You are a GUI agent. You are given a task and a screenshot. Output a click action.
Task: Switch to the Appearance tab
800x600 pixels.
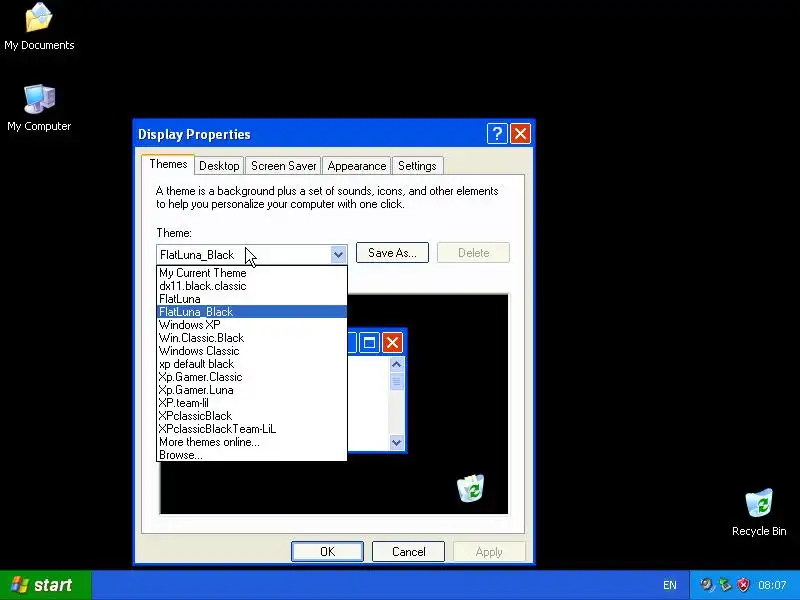(x=357, y=166)
